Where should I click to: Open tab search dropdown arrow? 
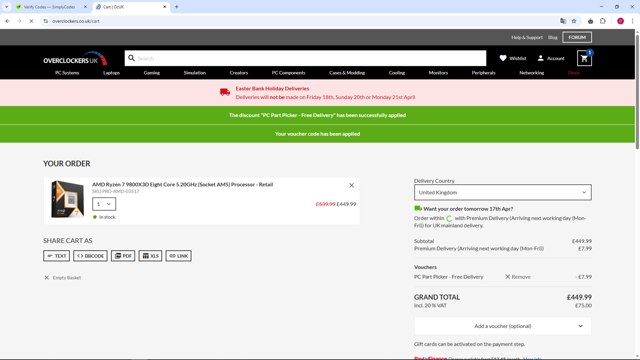point(7,7)
